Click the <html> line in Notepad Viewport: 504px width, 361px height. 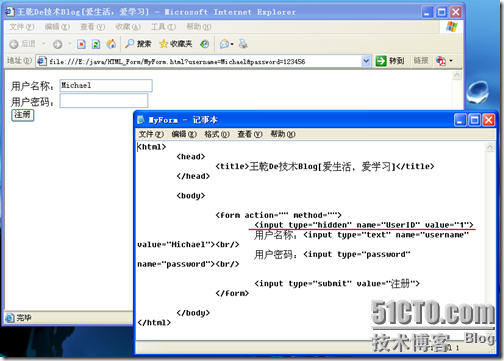[152, 147]
